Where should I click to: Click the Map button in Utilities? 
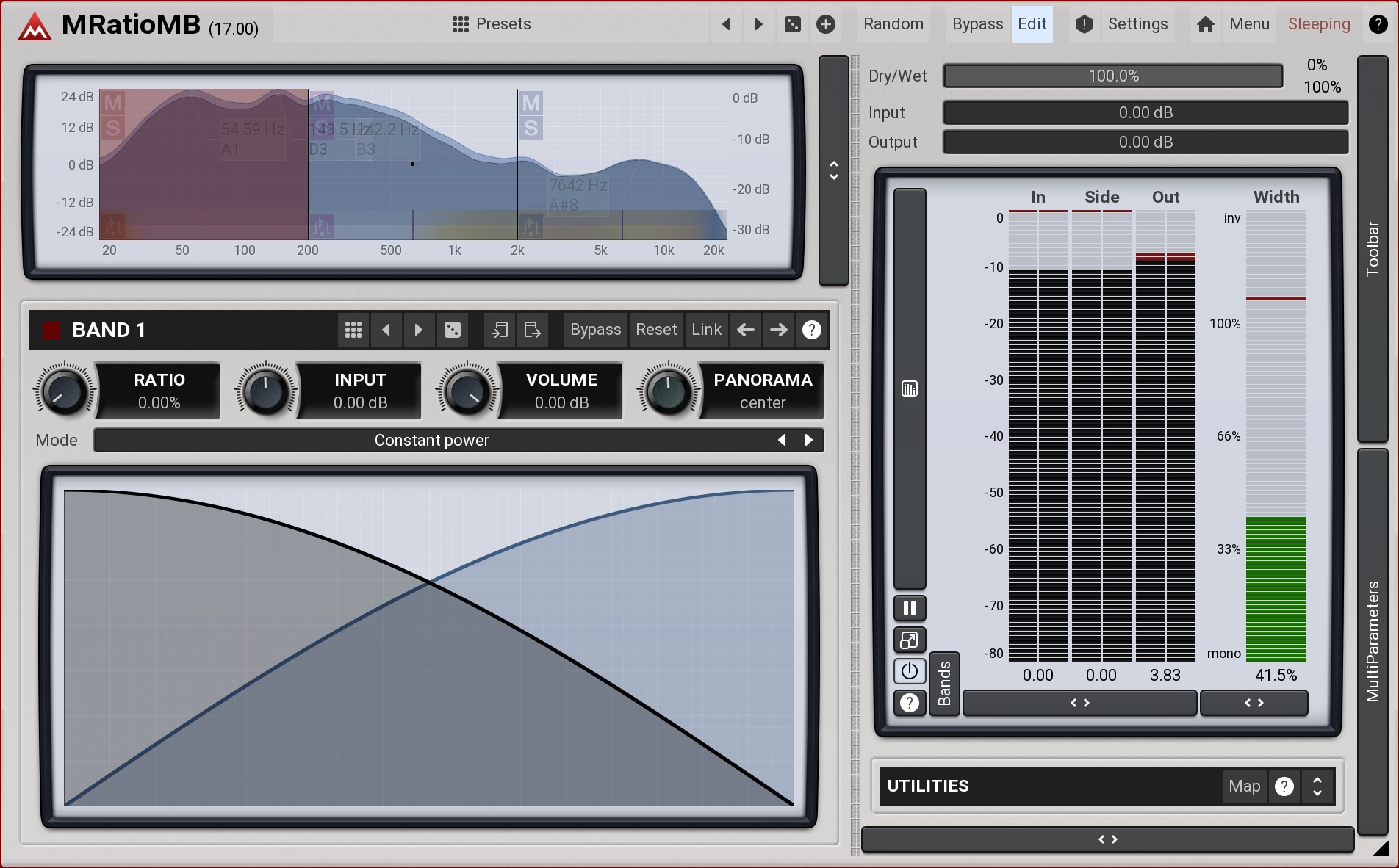[x=1244, y=786]
